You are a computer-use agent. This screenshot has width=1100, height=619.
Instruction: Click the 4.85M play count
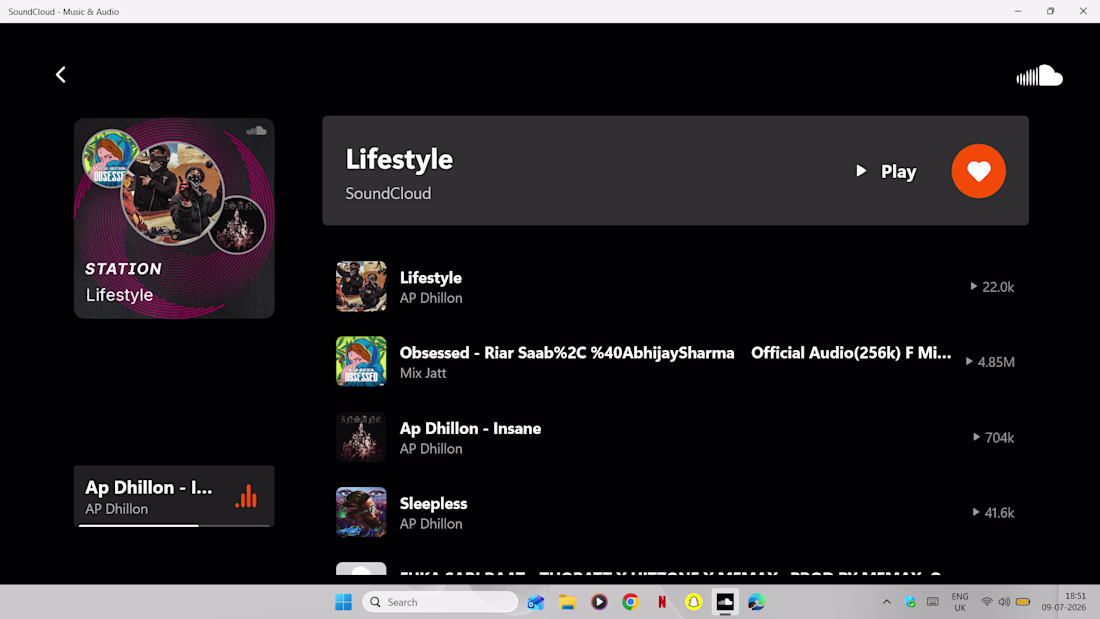coord(990,361)
